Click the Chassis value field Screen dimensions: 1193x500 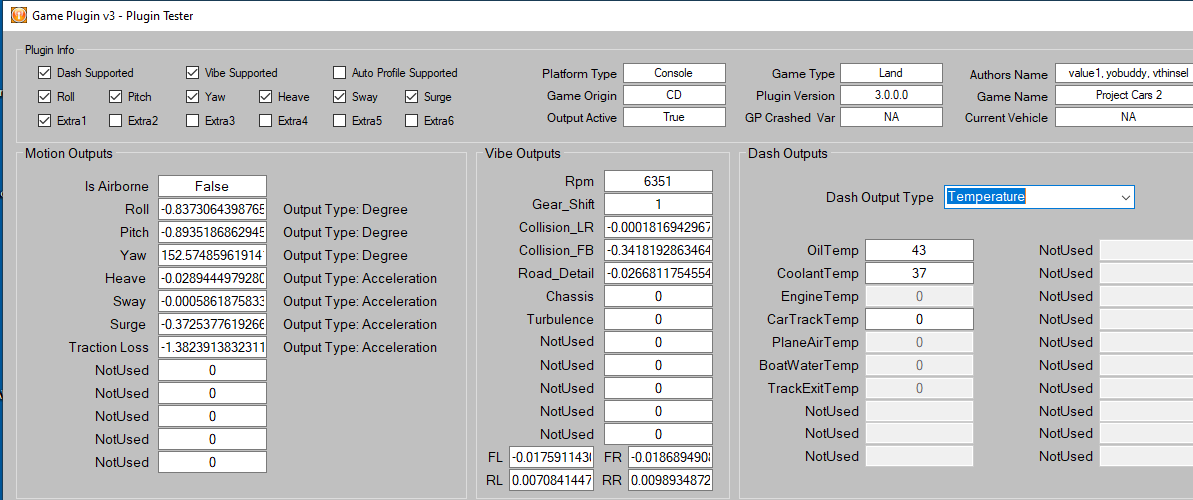click(658, 296)
